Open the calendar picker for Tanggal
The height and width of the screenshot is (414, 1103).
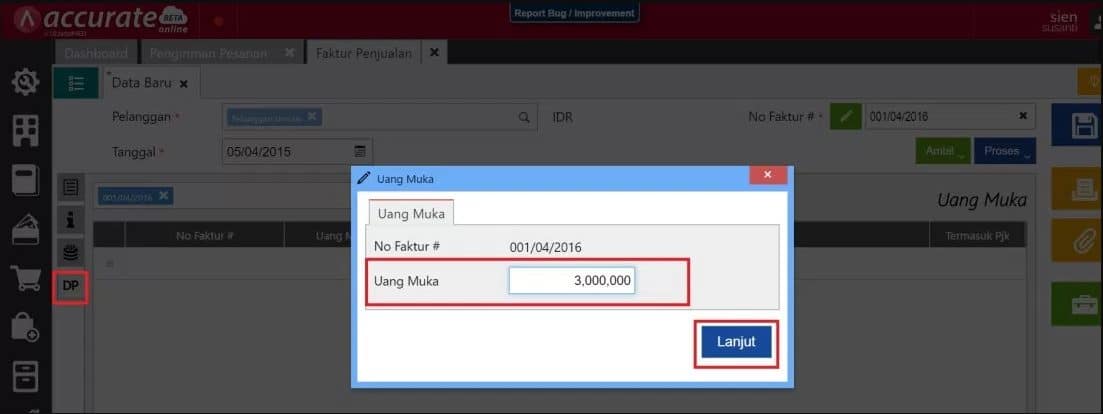coord(360,152)
